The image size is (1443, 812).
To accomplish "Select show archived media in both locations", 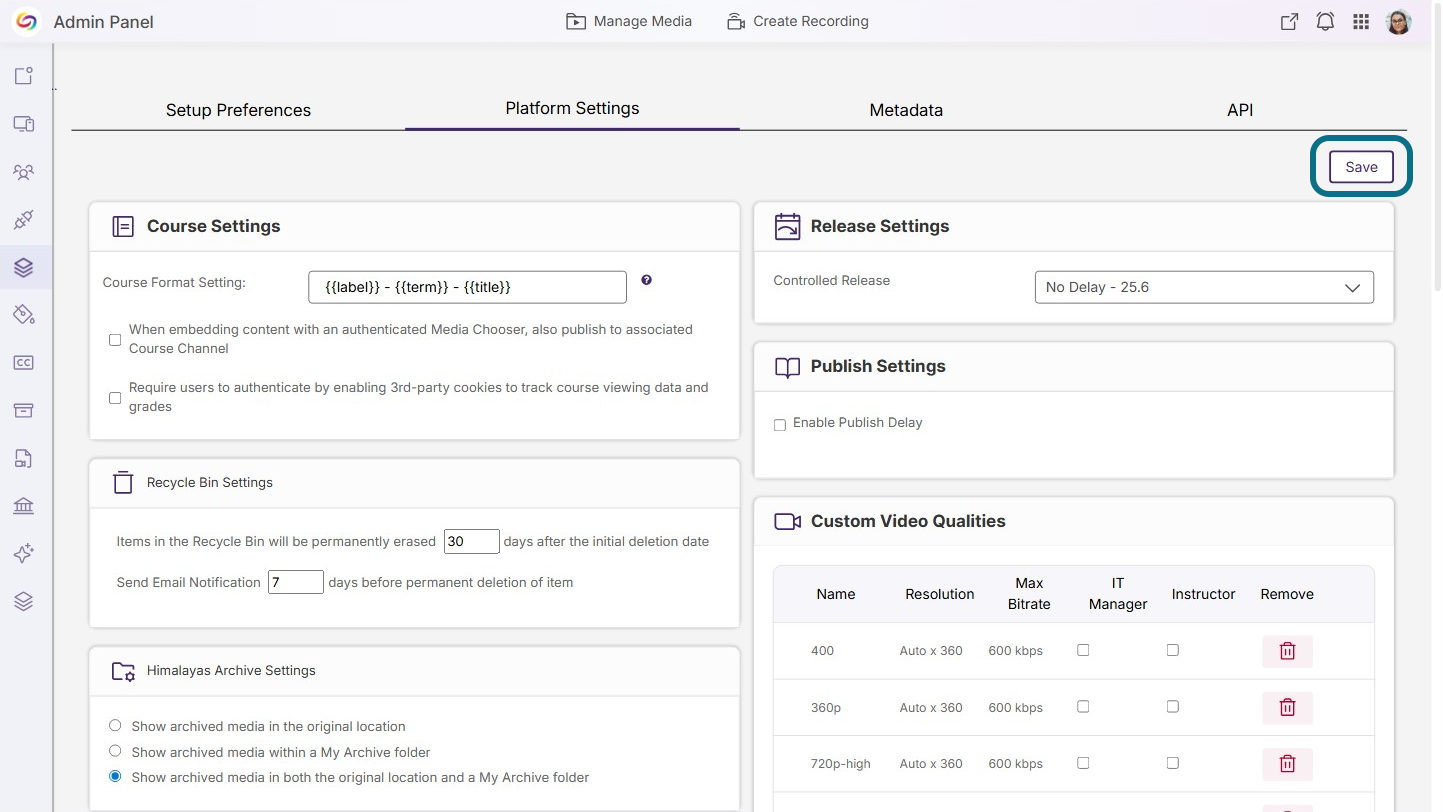I will pyautogui.click(x=115, y=776).
